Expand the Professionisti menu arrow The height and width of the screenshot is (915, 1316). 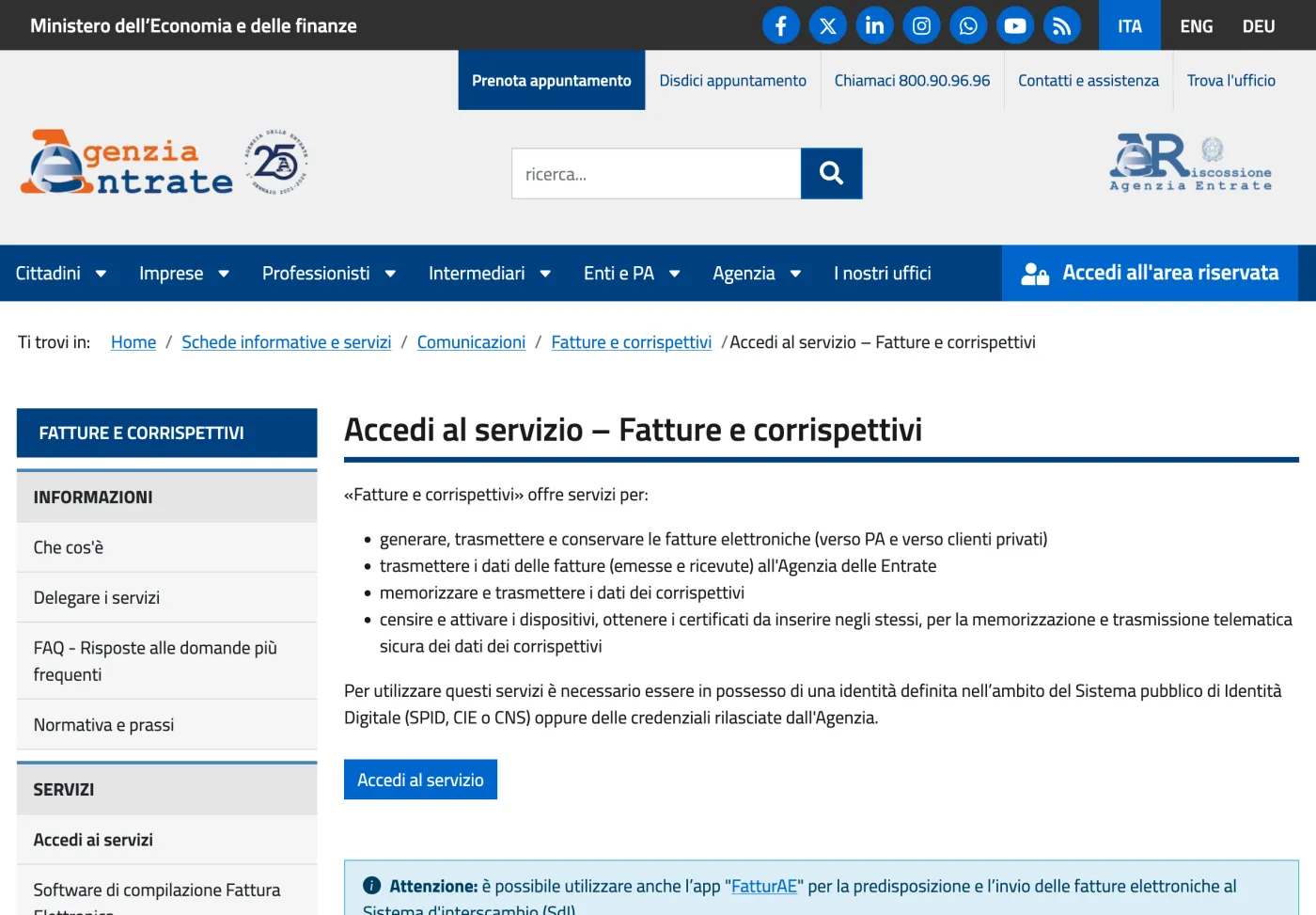coord(390,274)
